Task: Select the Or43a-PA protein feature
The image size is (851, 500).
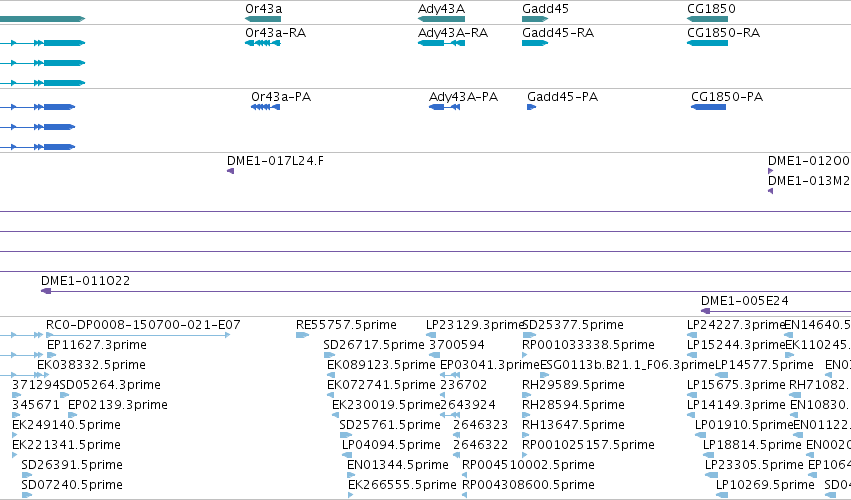Action: pos(265,107)
